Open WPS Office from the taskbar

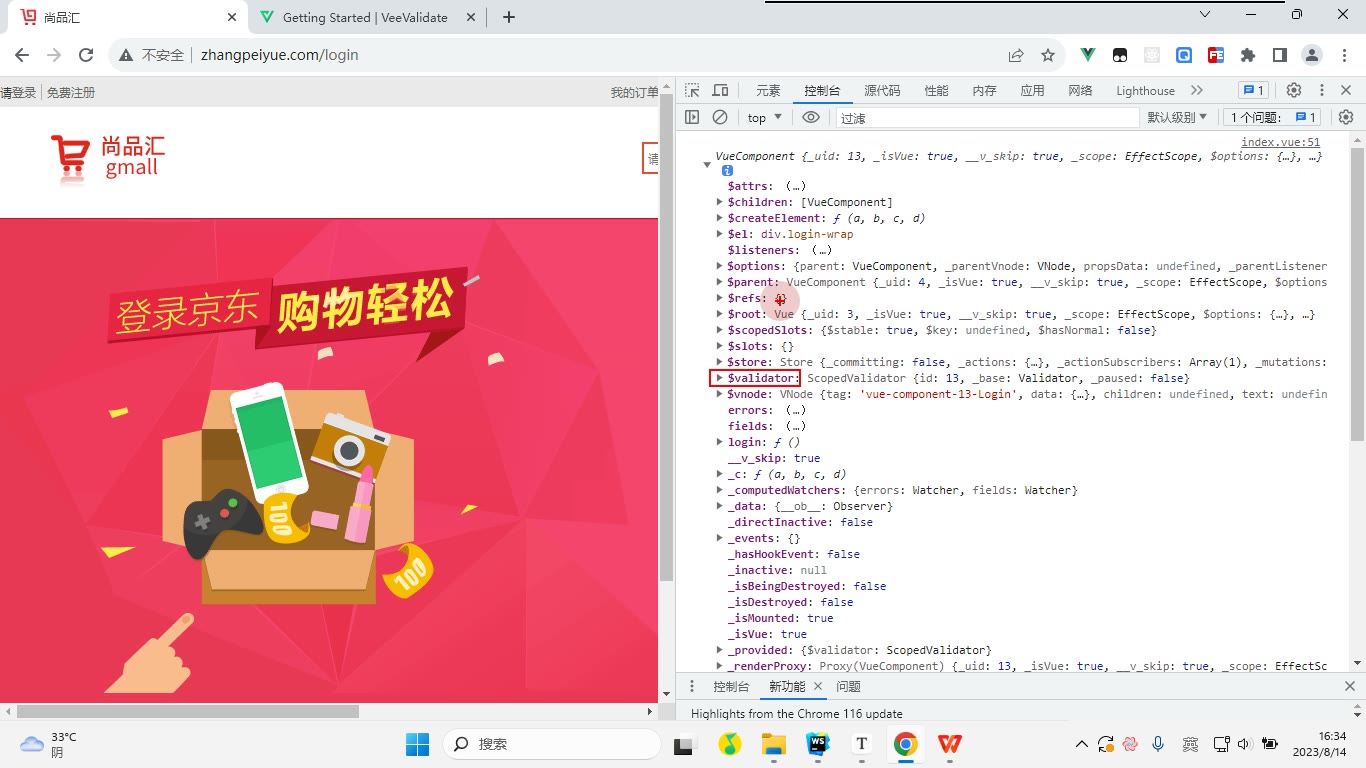click(950, 744)
